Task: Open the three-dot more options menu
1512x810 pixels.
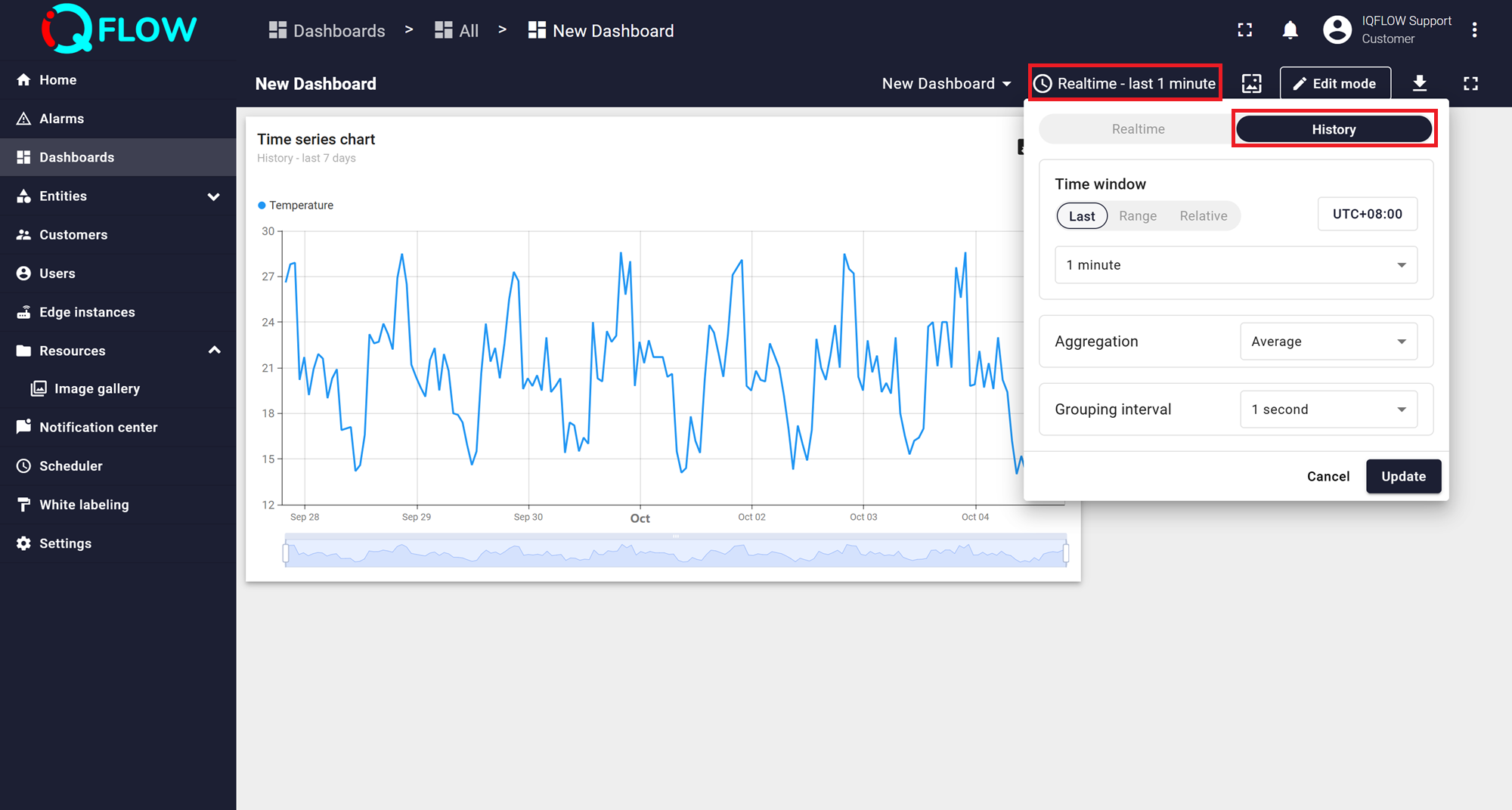Action: pos(1474,30)
